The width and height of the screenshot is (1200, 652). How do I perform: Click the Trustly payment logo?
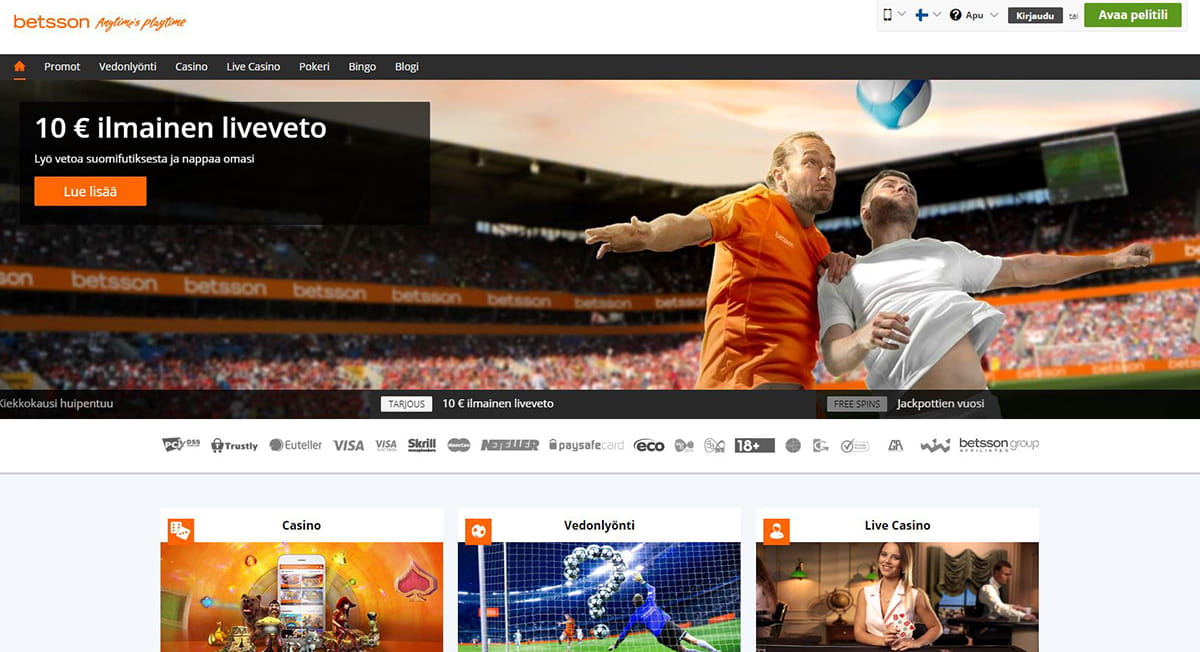[x=234, y=445]
